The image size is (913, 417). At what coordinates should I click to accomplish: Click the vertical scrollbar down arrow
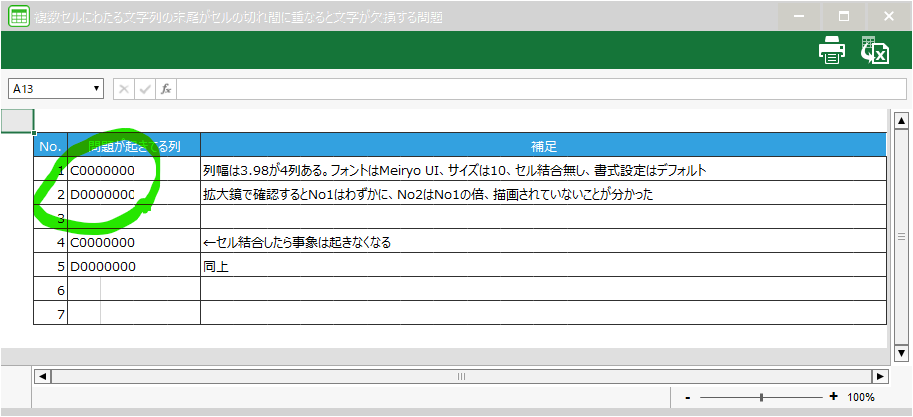900,353
